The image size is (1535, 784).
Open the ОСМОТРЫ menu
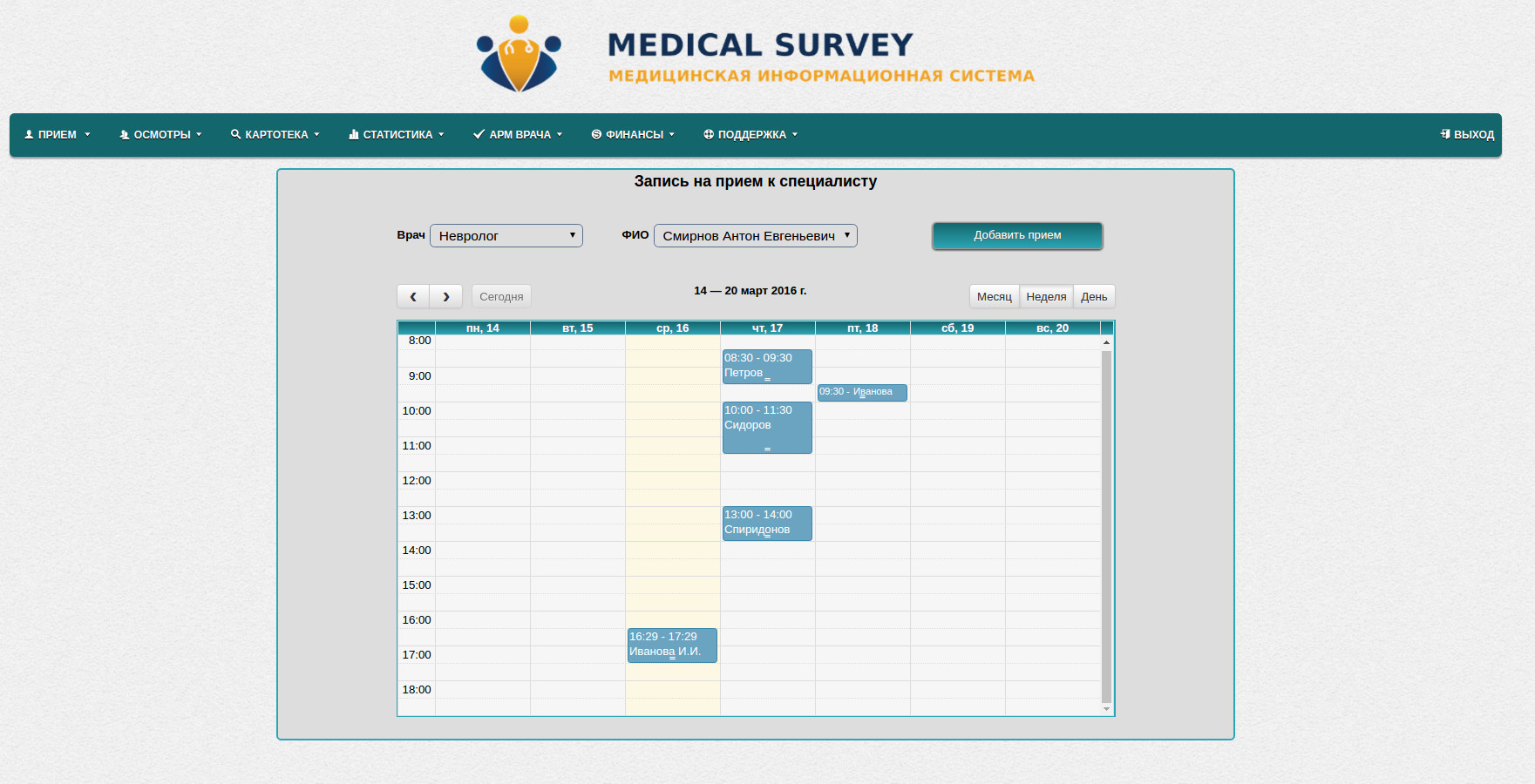[x=161, y=135]
